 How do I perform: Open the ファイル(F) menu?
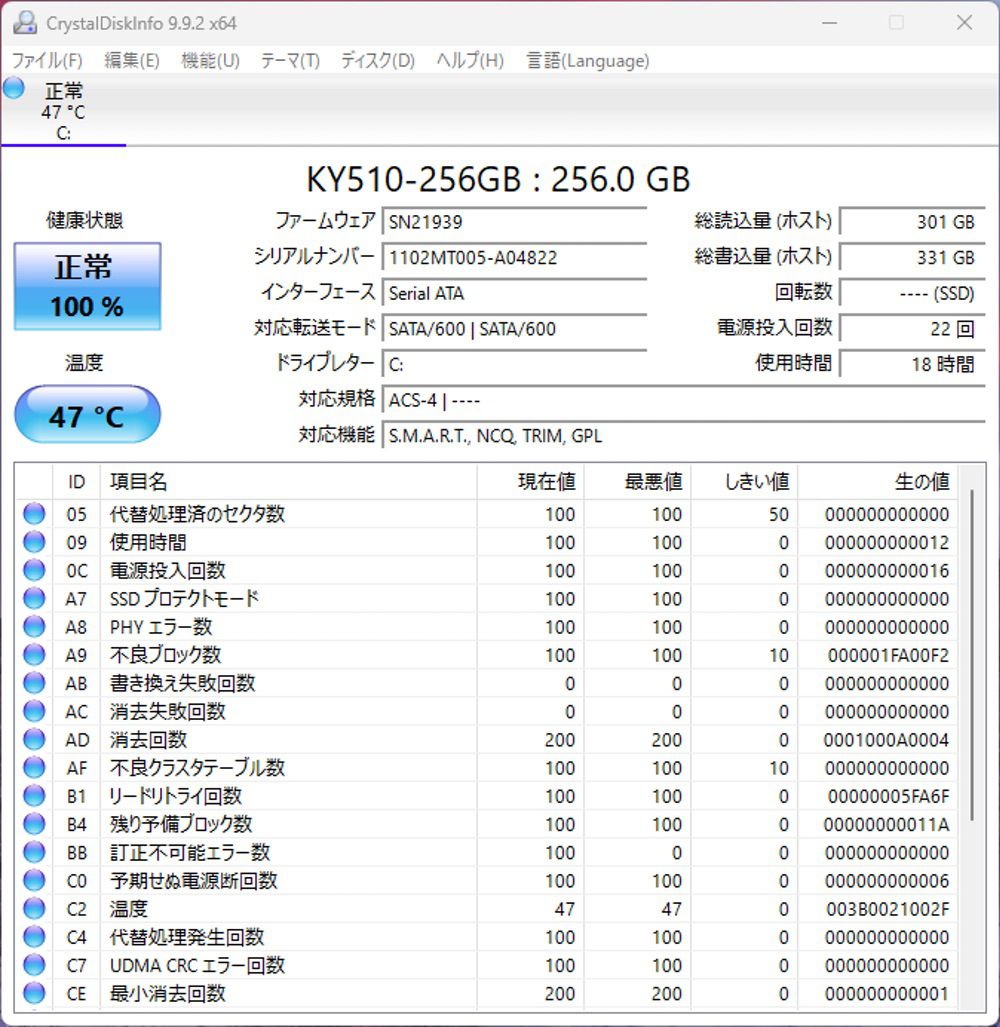(47, 61)
